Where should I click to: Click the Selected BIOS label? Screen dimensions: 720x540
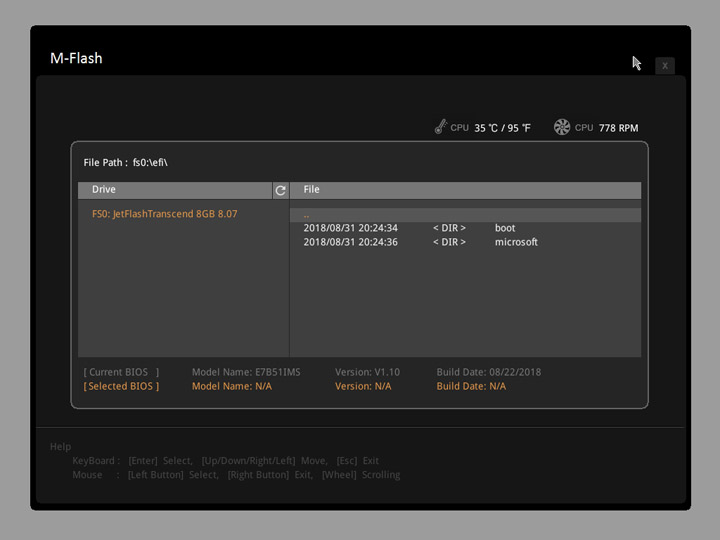[x=121, y=386]
